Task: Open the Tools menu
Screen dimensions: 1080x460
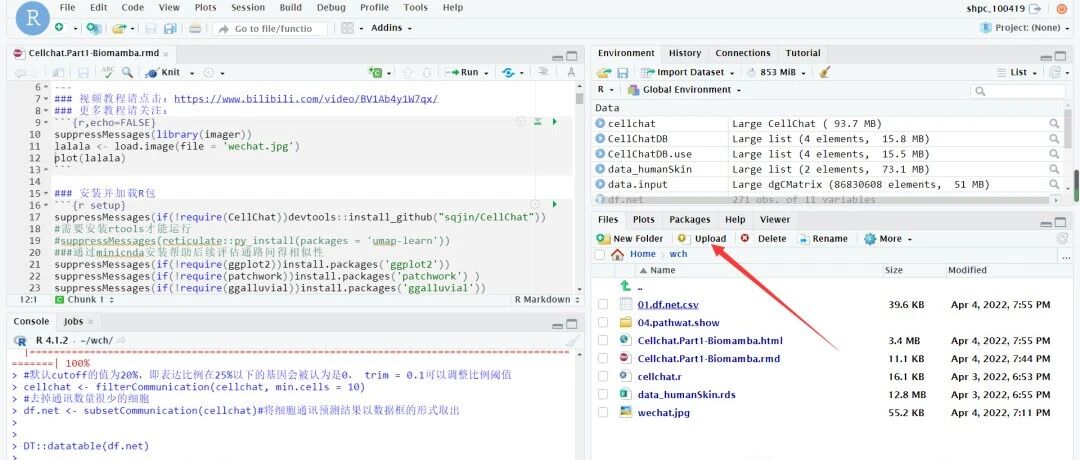Action: click(x=415, y=8)
